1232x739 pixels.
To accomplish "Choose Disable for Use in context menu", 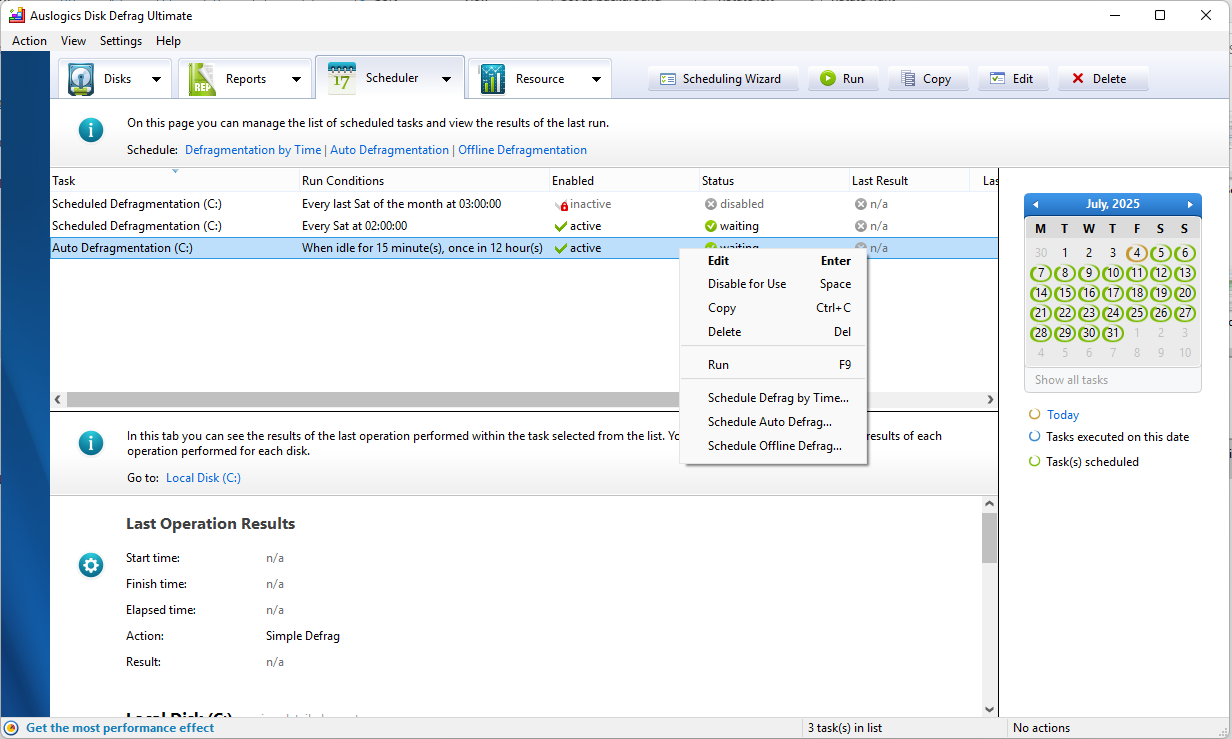I will tap(747, 284).
